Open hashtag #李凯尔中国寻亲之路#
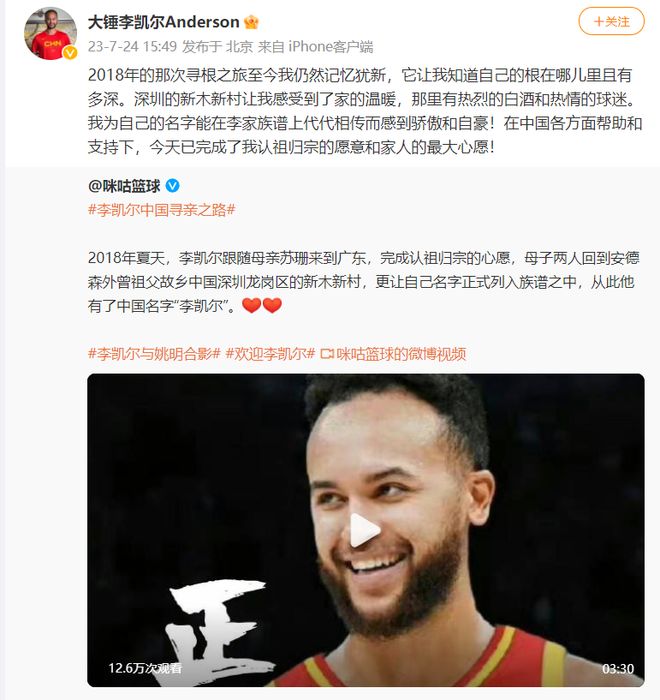Screen dimensions: 660x700 pos(162,210)
